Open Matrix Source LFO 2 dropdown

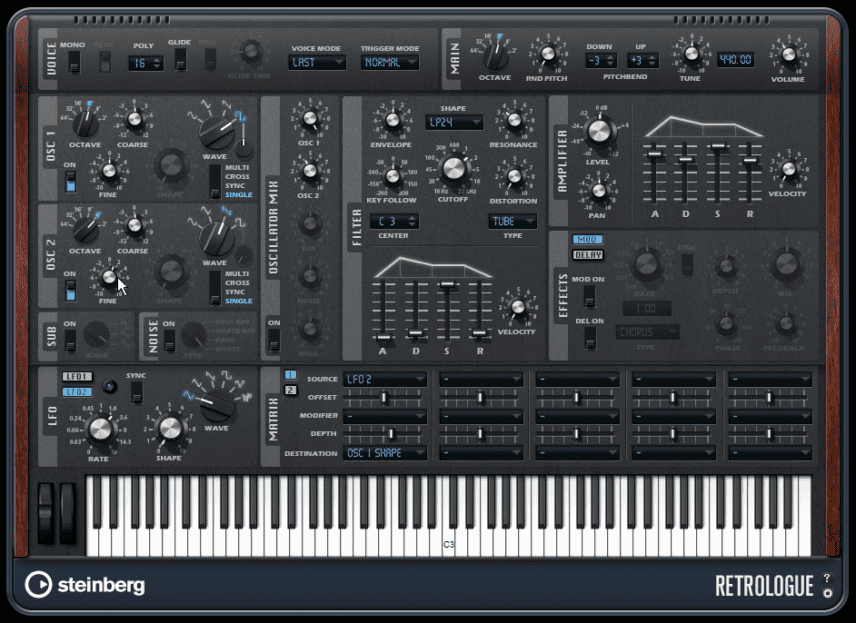385,379
